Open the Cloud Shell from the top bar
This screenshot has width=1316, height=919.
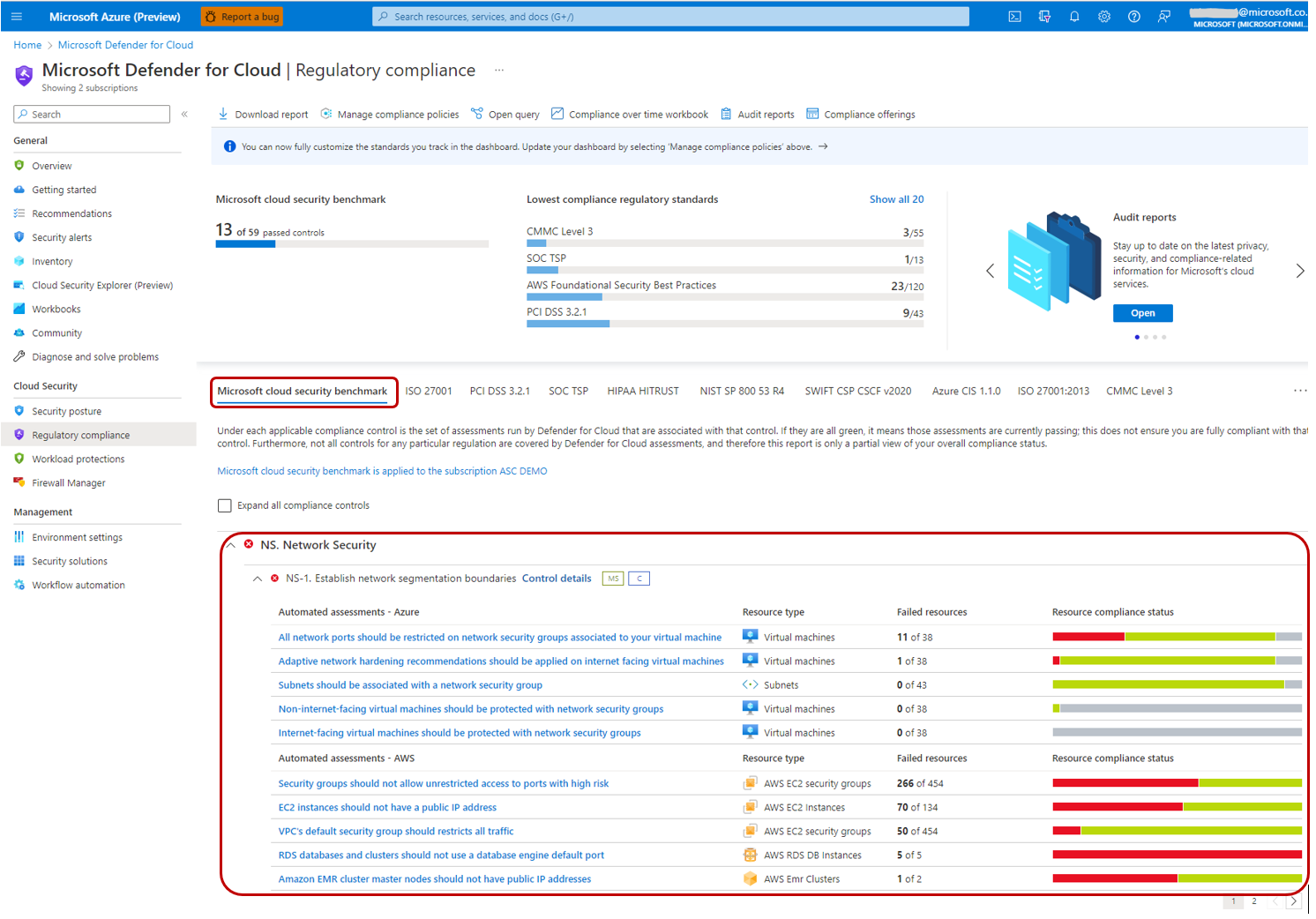tap(1014, 16)
